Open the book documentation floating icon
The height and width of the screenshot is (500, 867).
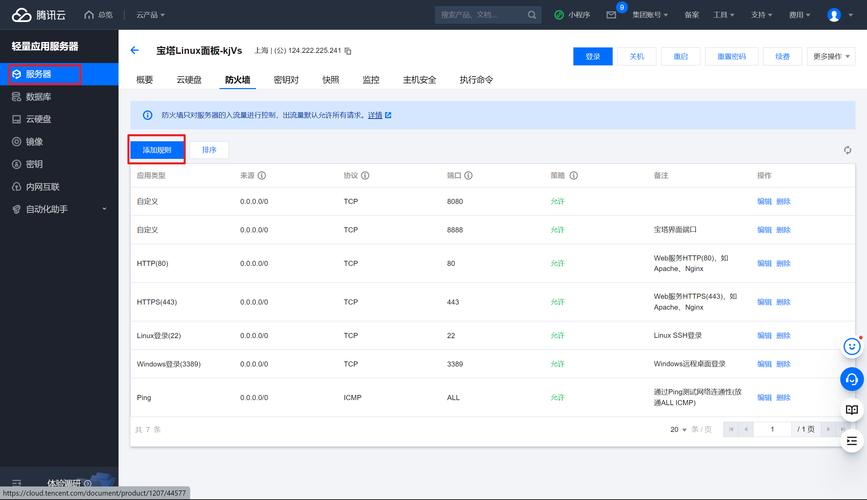(x=852, y=410)
